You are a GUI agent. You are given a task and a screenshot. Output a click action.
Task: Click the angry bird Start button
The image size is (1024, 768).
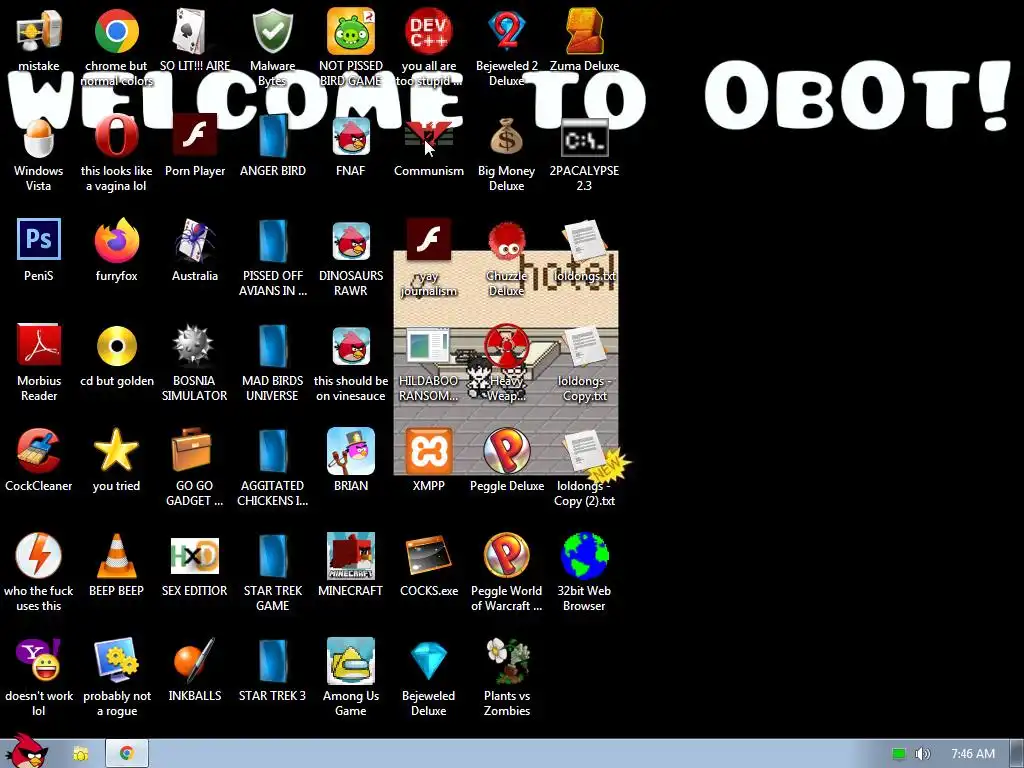[26, 751]
